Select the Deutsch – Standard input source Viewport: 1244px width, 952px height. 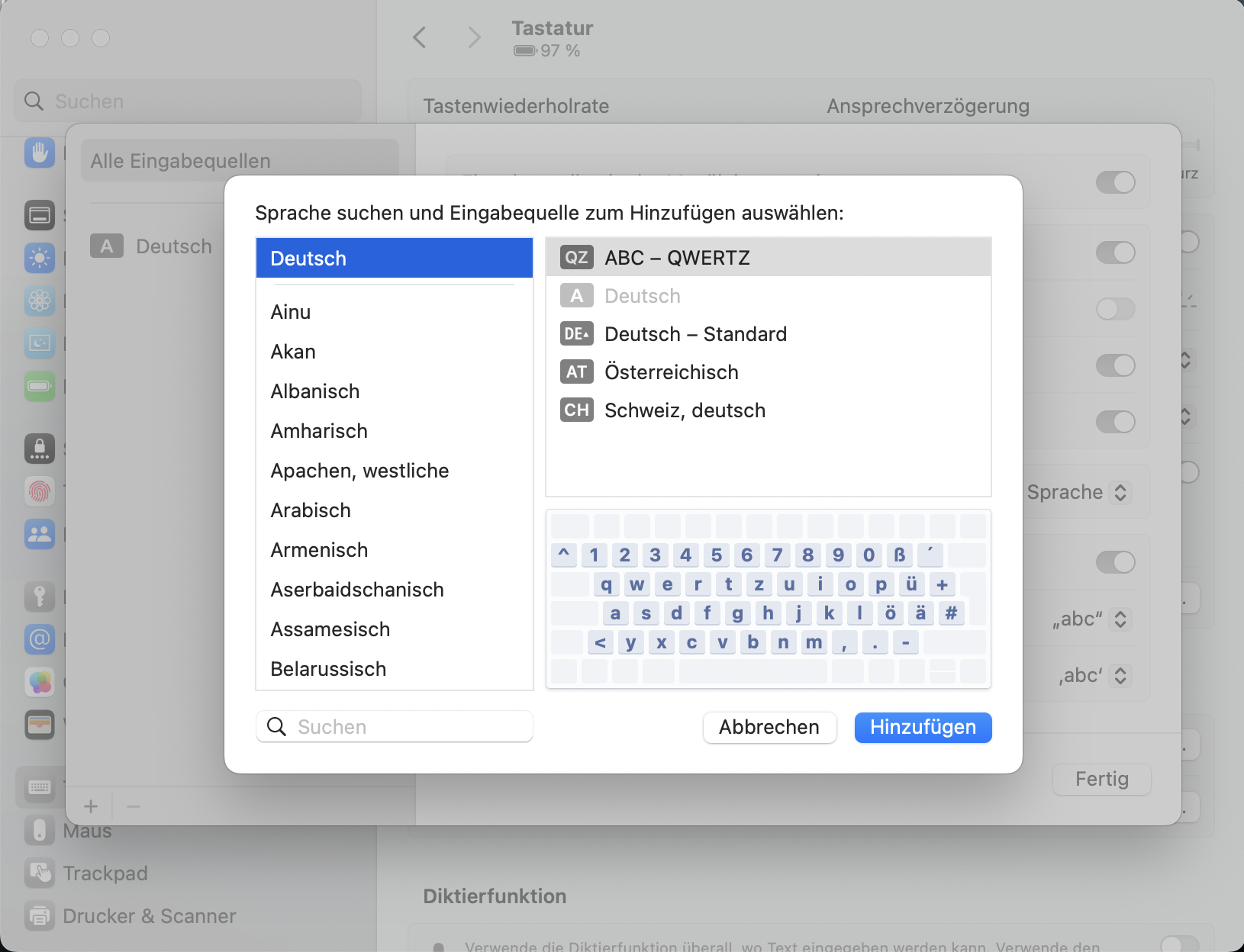pos(769,333)
